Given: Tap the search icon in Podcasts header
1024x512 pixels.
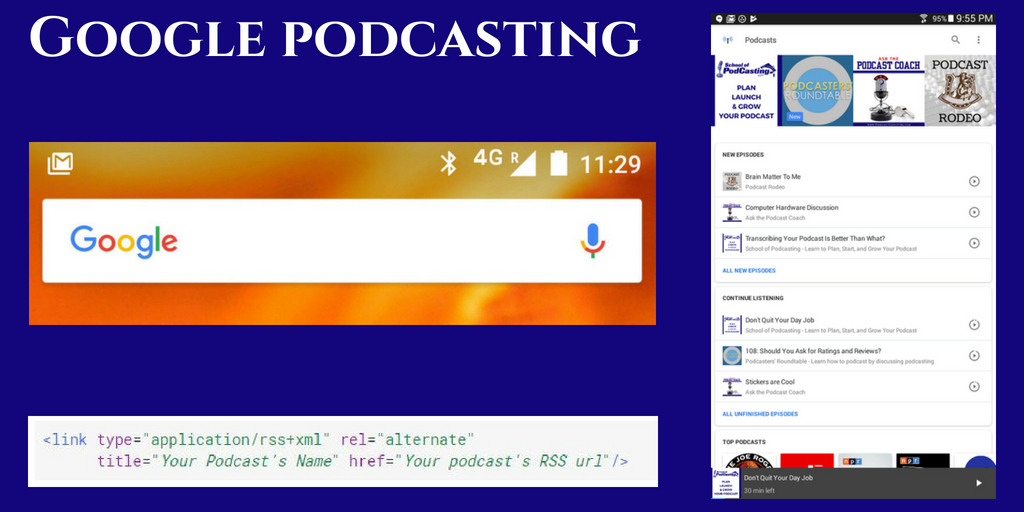Looking at the screenshot, I should pyautogui.click(x=955, y=40).
